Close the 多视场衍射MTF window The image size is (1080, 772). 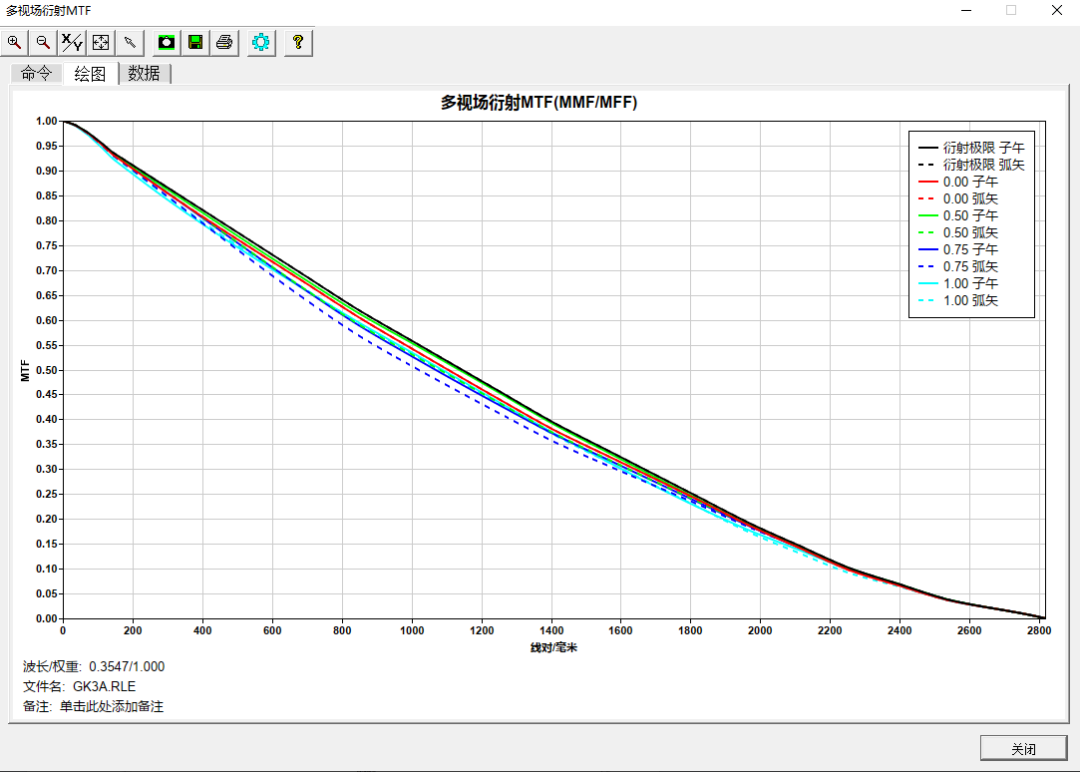[x=1057, y=10]
